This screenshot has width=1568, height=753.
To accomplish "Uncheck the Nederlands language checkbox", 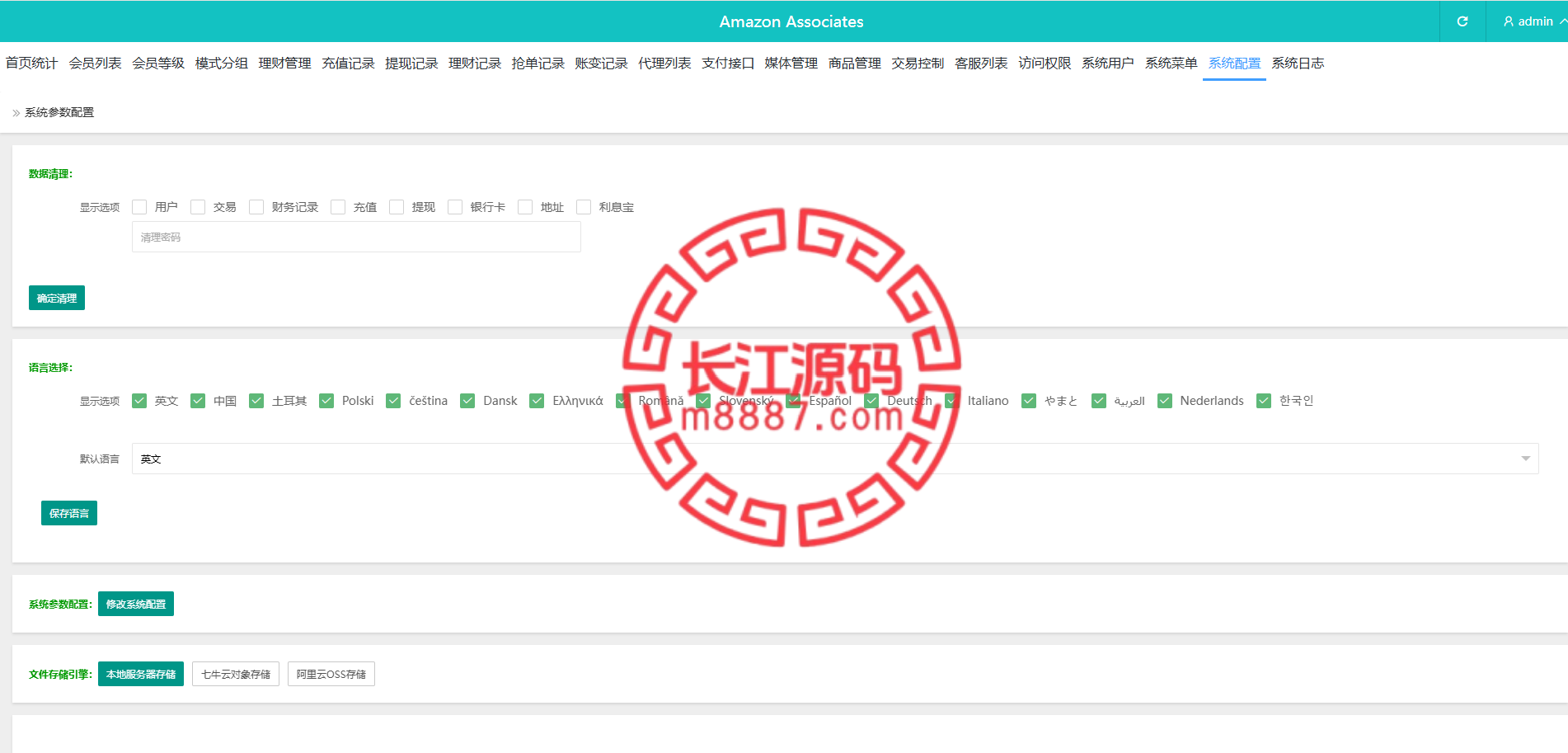I will tap(1165, 401).
